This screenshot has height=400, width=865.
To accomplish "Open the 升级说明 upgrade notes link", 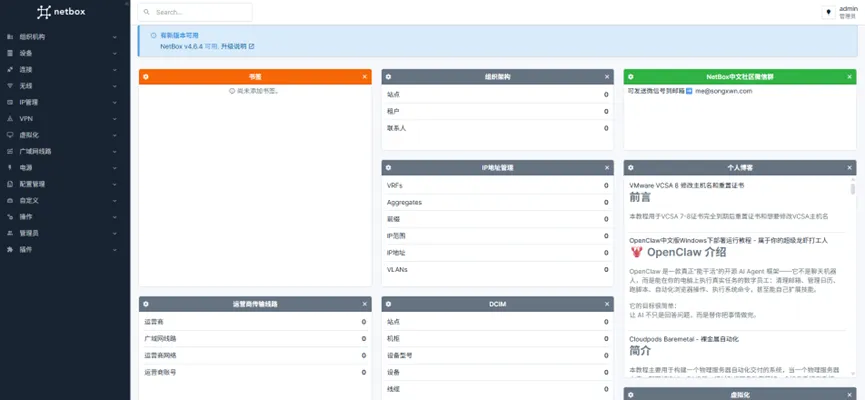I will click(234, 46).
